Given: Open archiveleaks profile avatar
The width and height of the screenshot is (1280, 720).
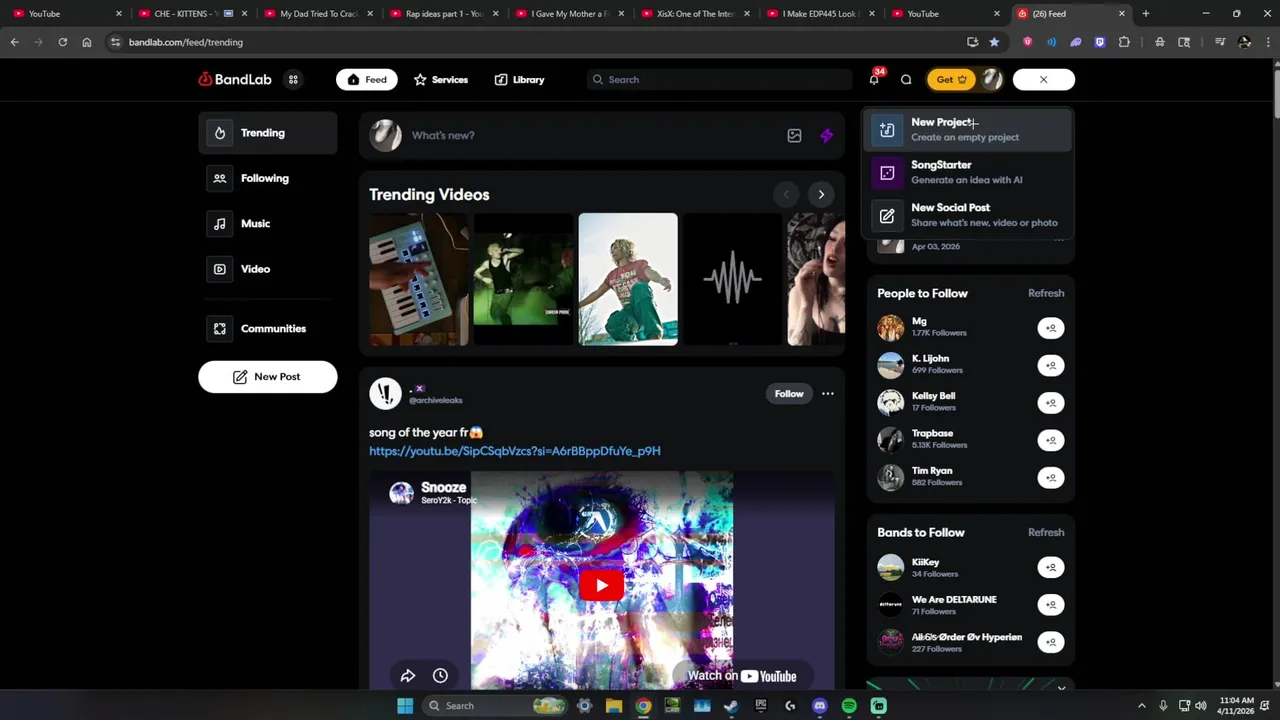Looking at the screenshot, I should point(385,394).
